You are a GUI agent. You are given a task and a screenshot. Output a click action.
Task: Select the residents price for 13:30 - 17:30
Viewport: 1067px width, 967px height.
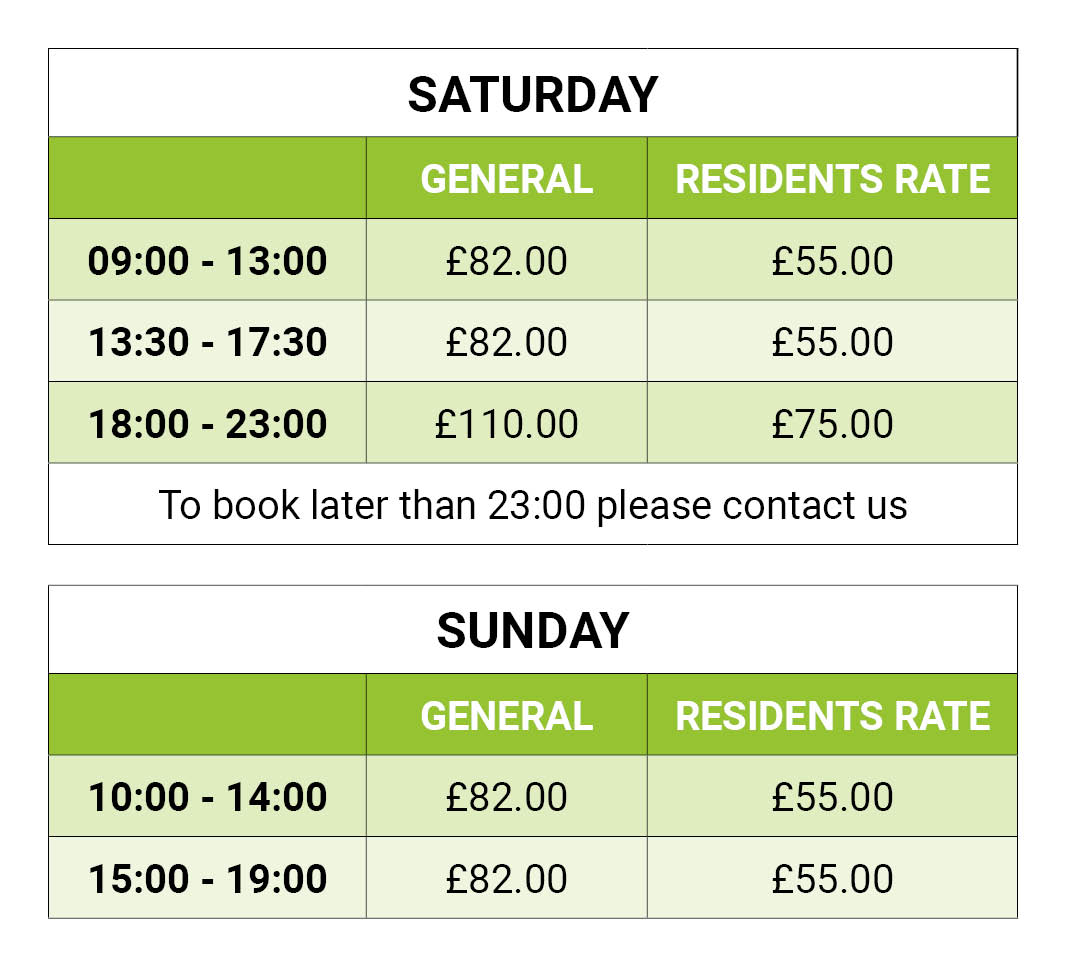point(832,342)
